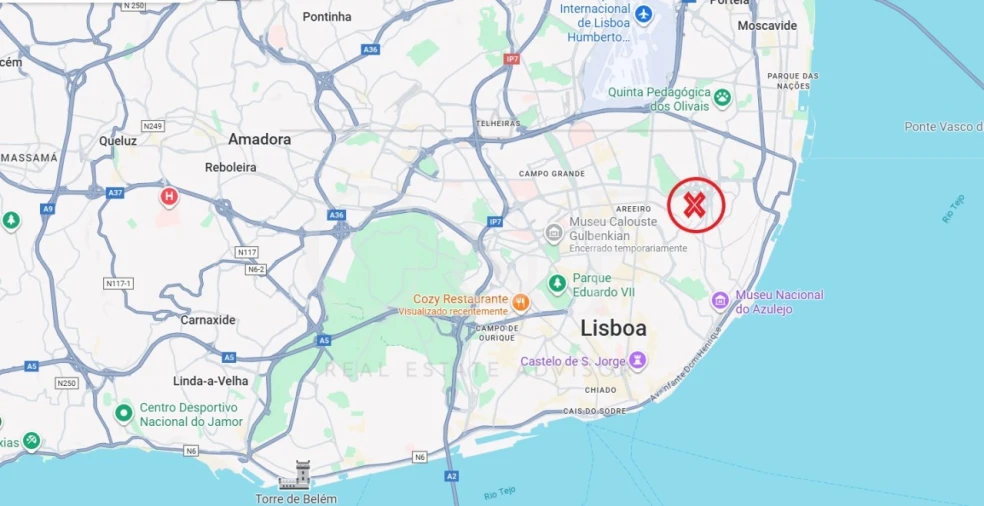Click the red X location marker
The width and height of the screenshot is (984, 506).
coord(696,205)
